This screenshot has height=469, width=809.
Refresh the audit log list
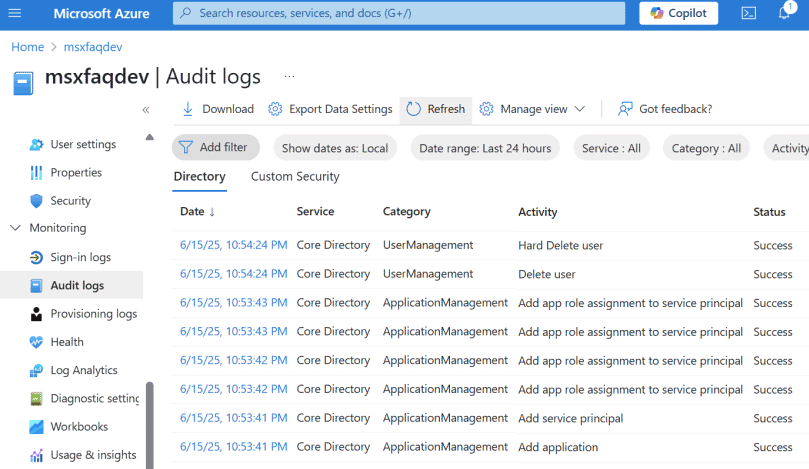pyautogui.click(x=435, y=110)
